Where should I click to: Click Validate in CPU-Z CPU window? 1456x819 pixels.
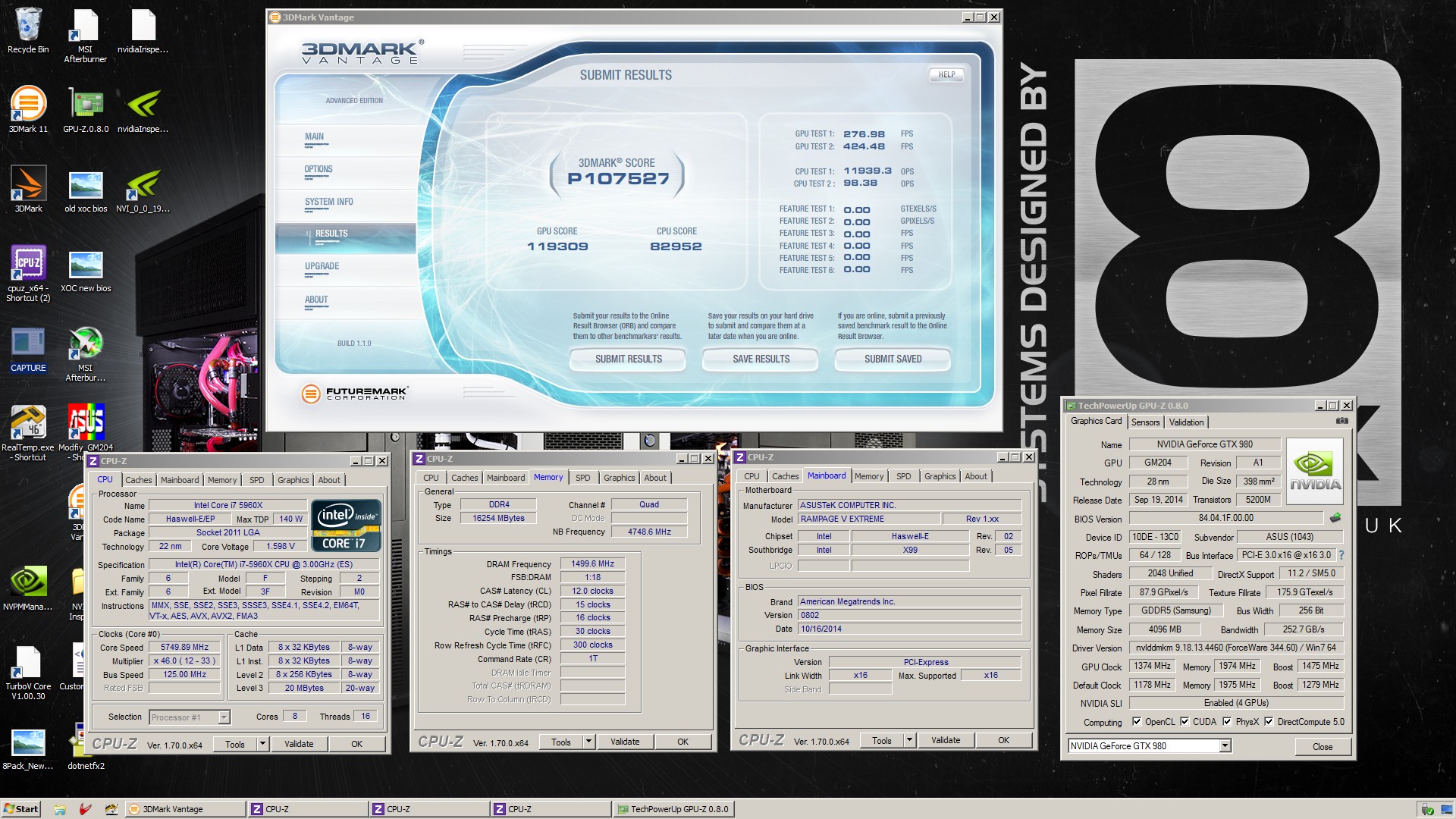pos(299,744)
